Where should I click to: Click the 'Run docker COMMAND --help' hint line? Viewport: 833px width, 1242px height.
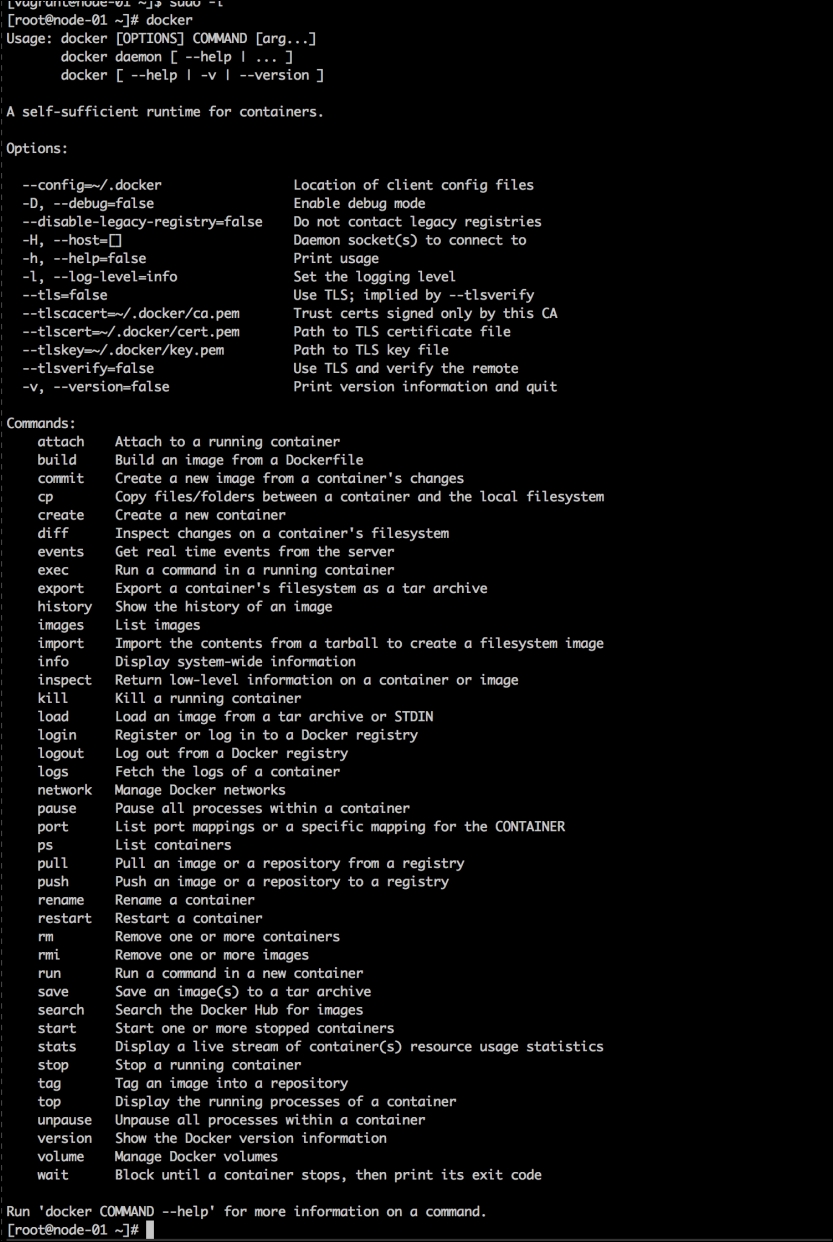point(246,1211)
